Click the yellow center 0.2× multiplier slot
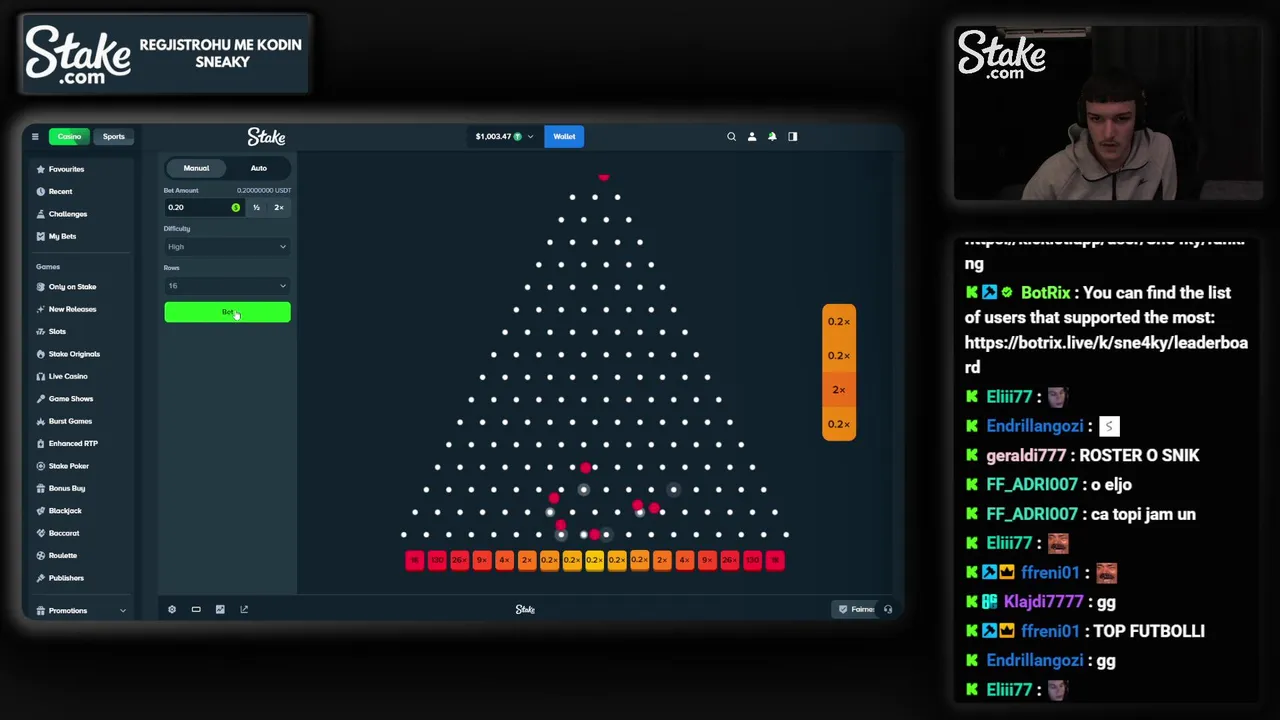1280x720 pixels. click(594, 560)
